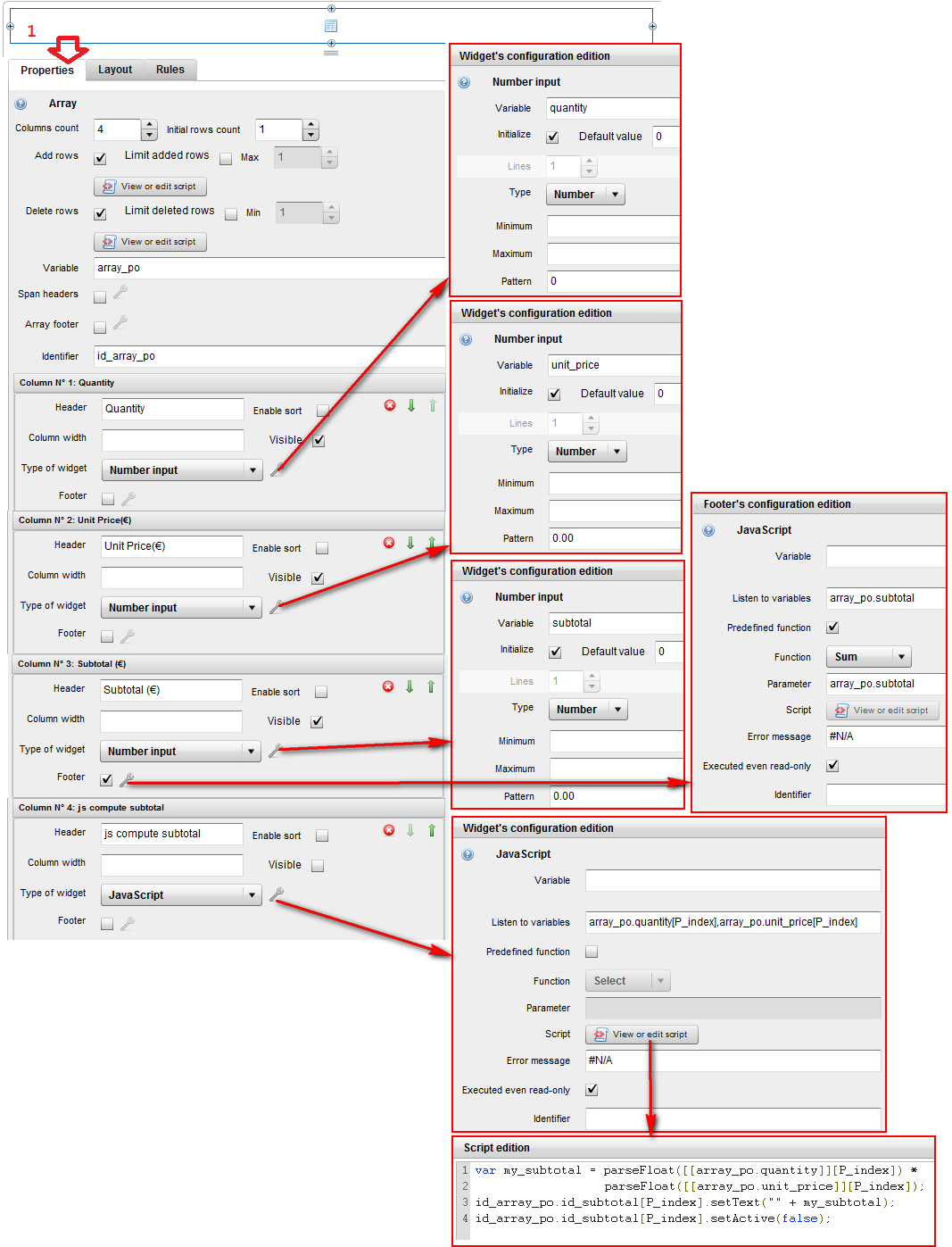Switch to the Rules tab

(170, 70)
